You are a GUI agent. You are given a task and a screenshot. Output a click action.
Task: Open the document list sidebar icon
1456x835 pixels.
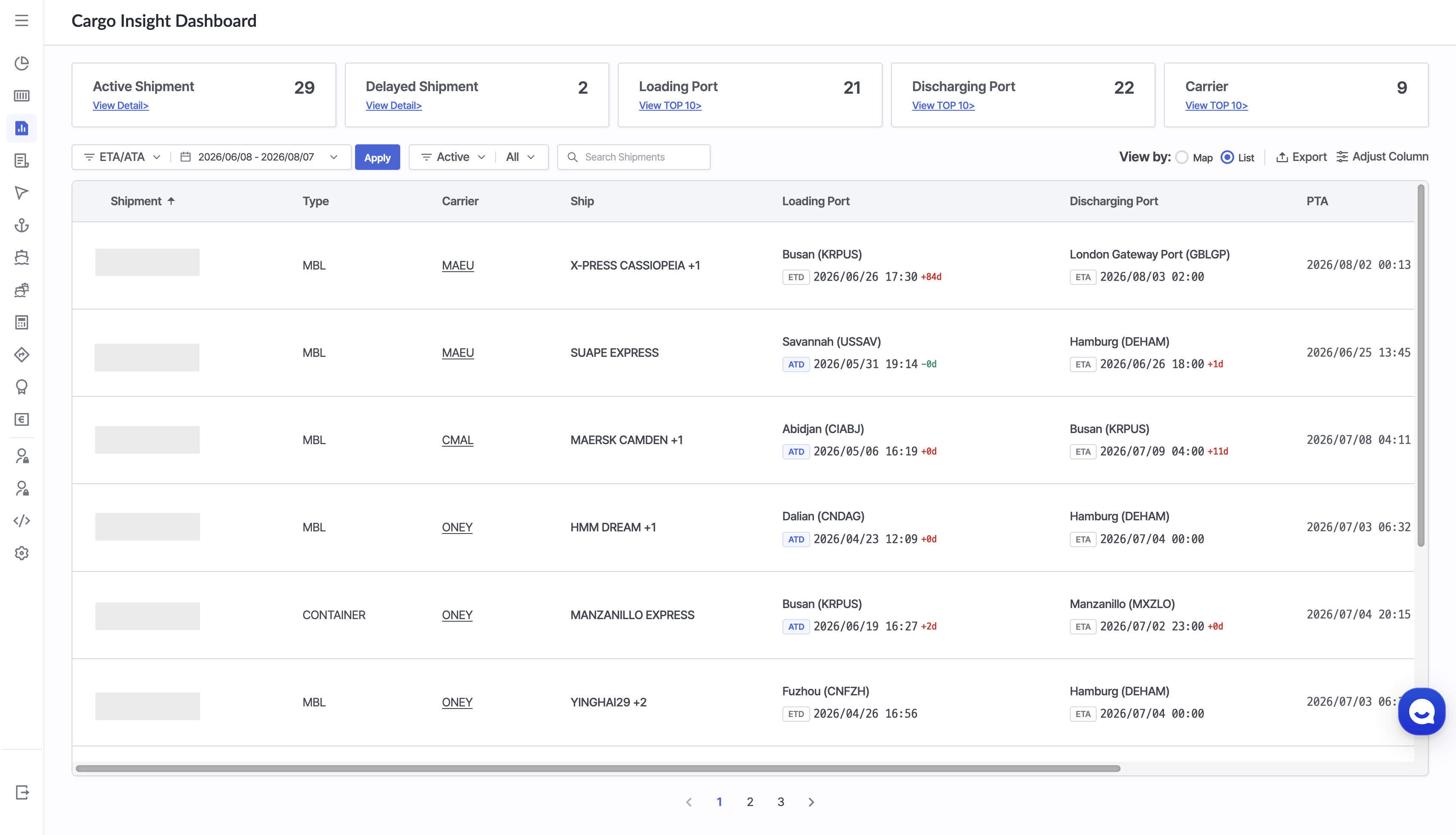click(22, 161)
